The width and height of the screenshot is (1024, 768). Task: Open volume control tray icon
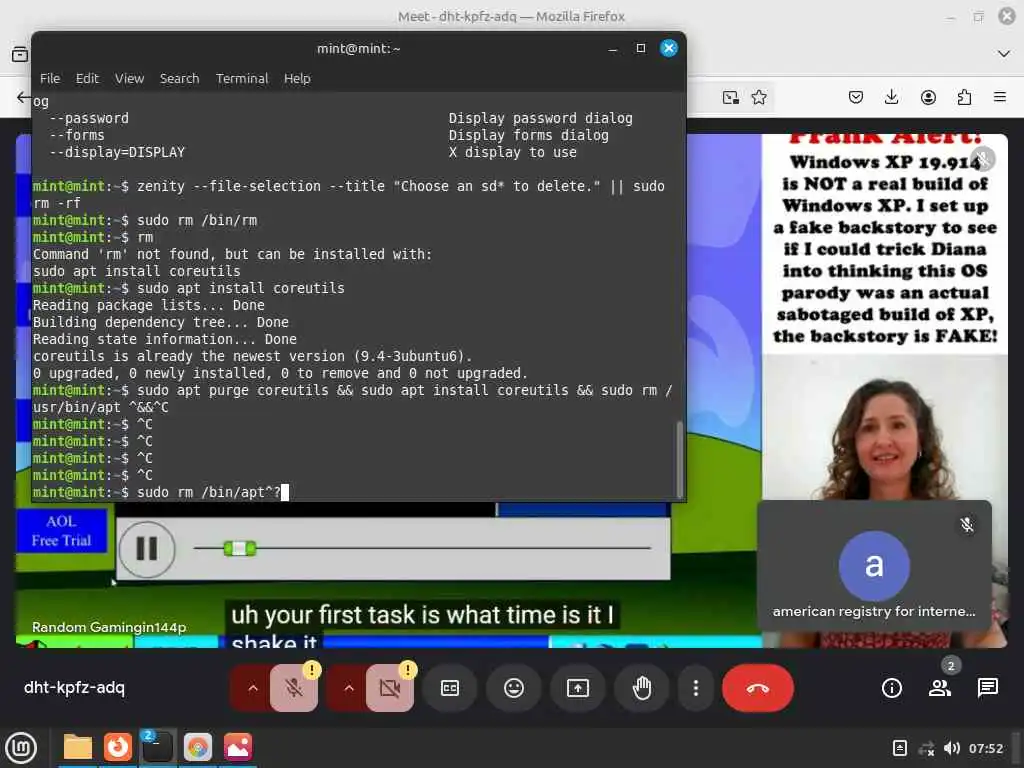[x=952, y=748]
